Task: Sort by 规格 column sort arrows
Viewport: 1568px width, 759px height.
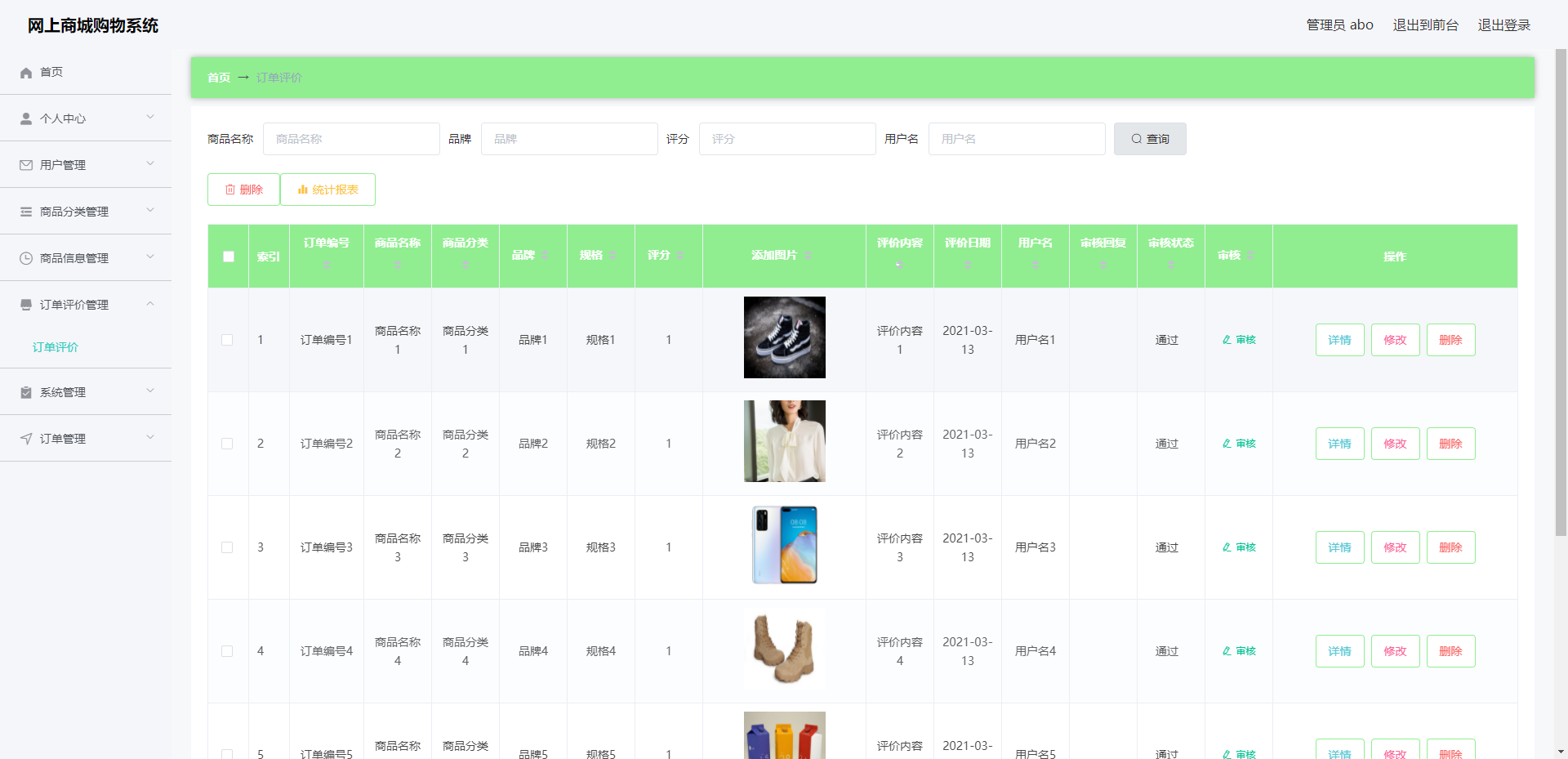Action: click(x=612, y=256)
